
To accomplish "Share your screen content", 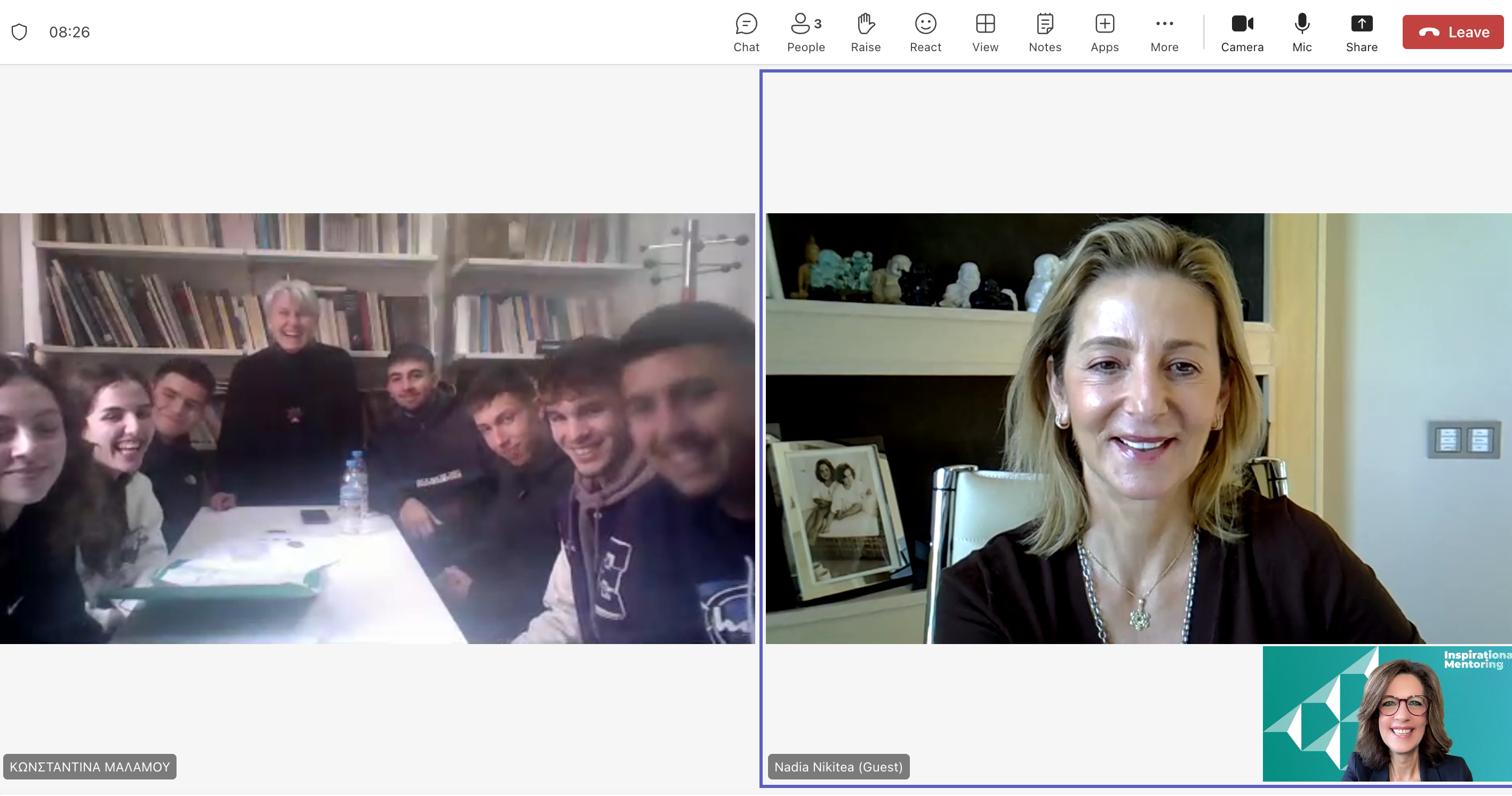I will (1361, 33).
